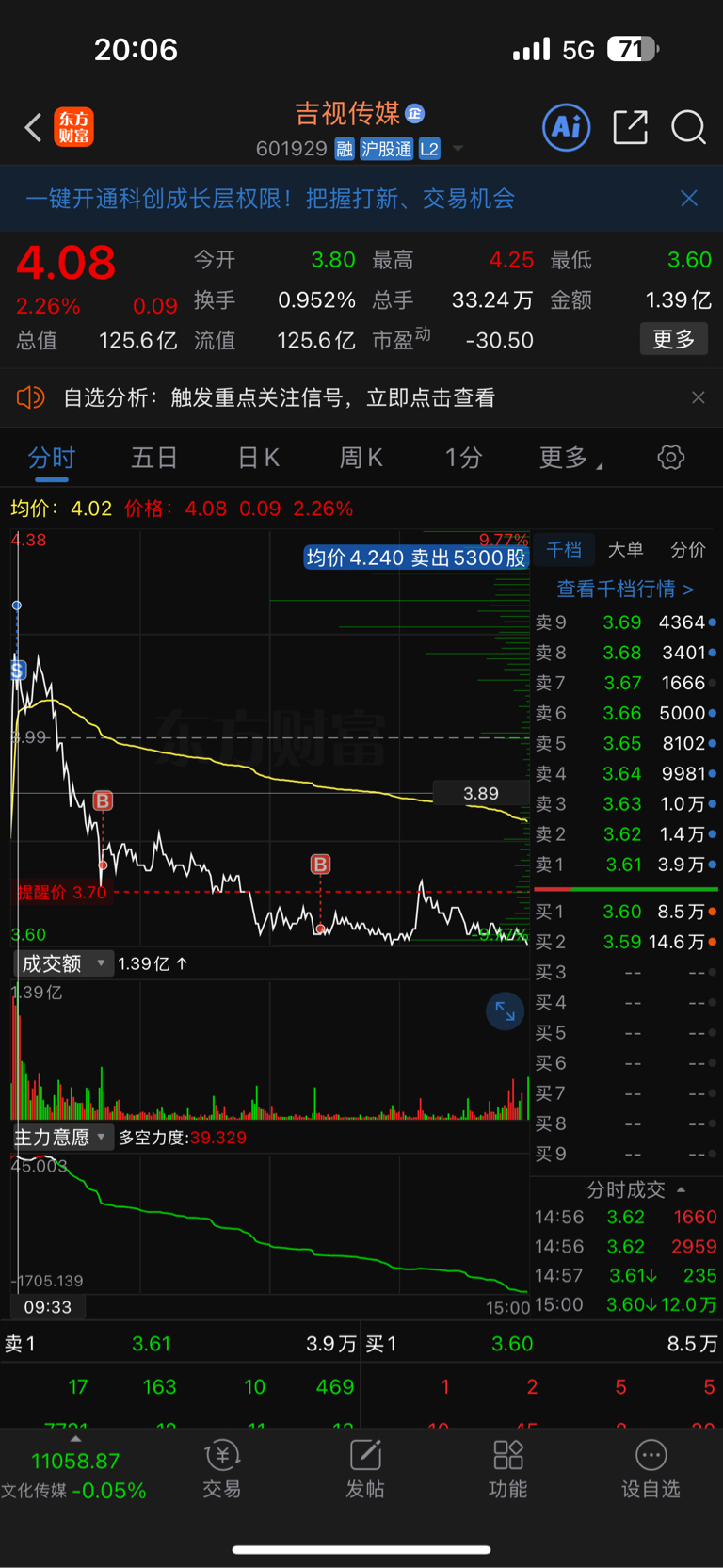The height and width of the screenshot is (1568, 723).
Task: Tap the 设自选 watchlist icon
Action: click(x=651, y=1469)
